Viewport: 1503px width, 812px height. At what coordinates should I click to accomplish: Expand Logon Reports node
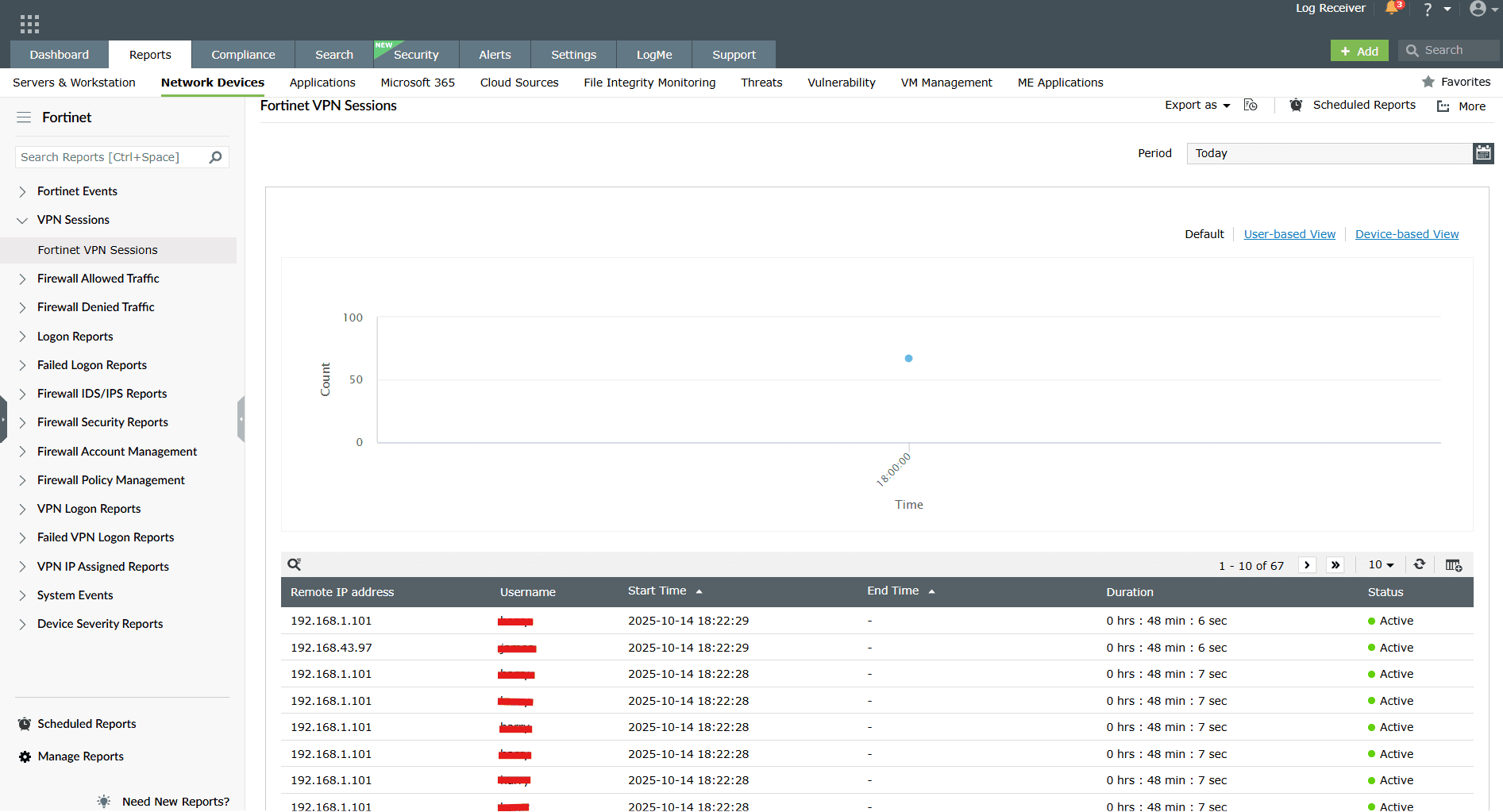pyautogui.click(x=22, y=337)
